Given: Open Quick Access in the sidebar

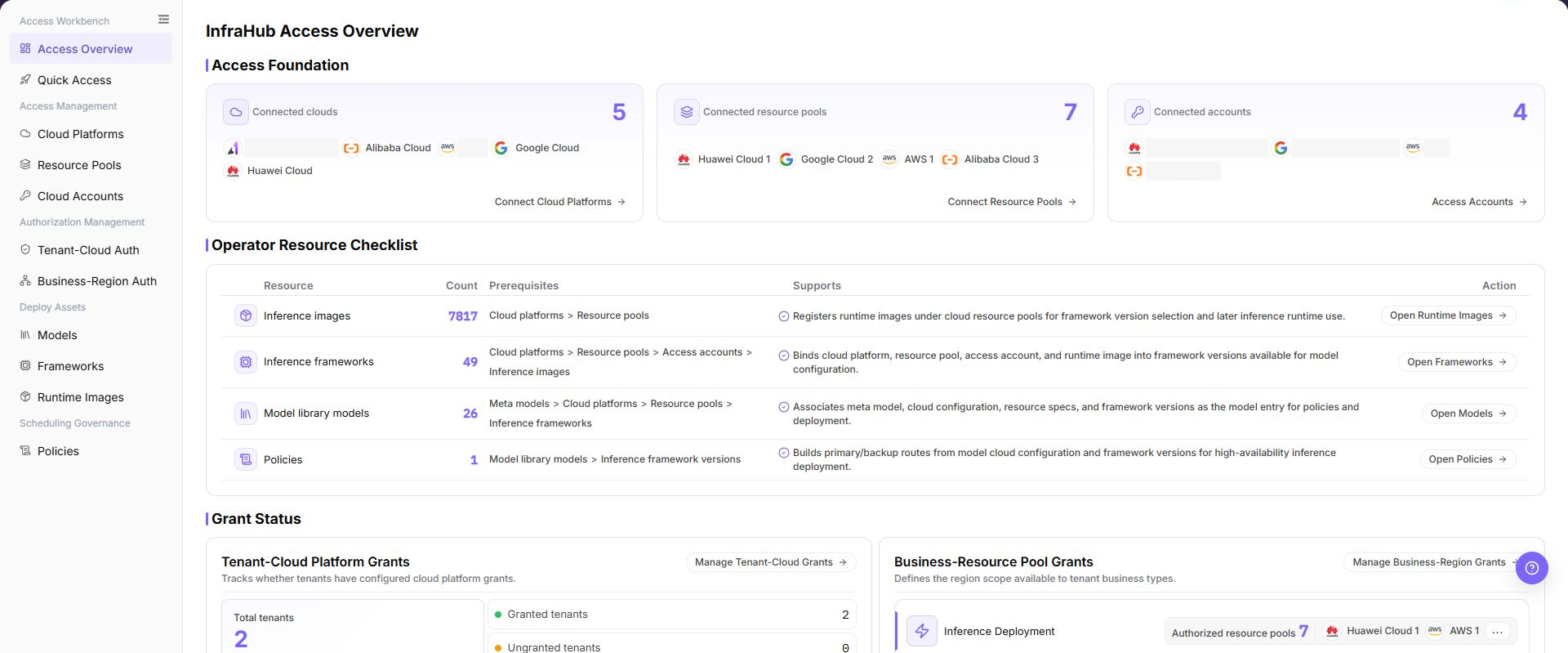Looking at the screenshot, I should coord(91,80).
